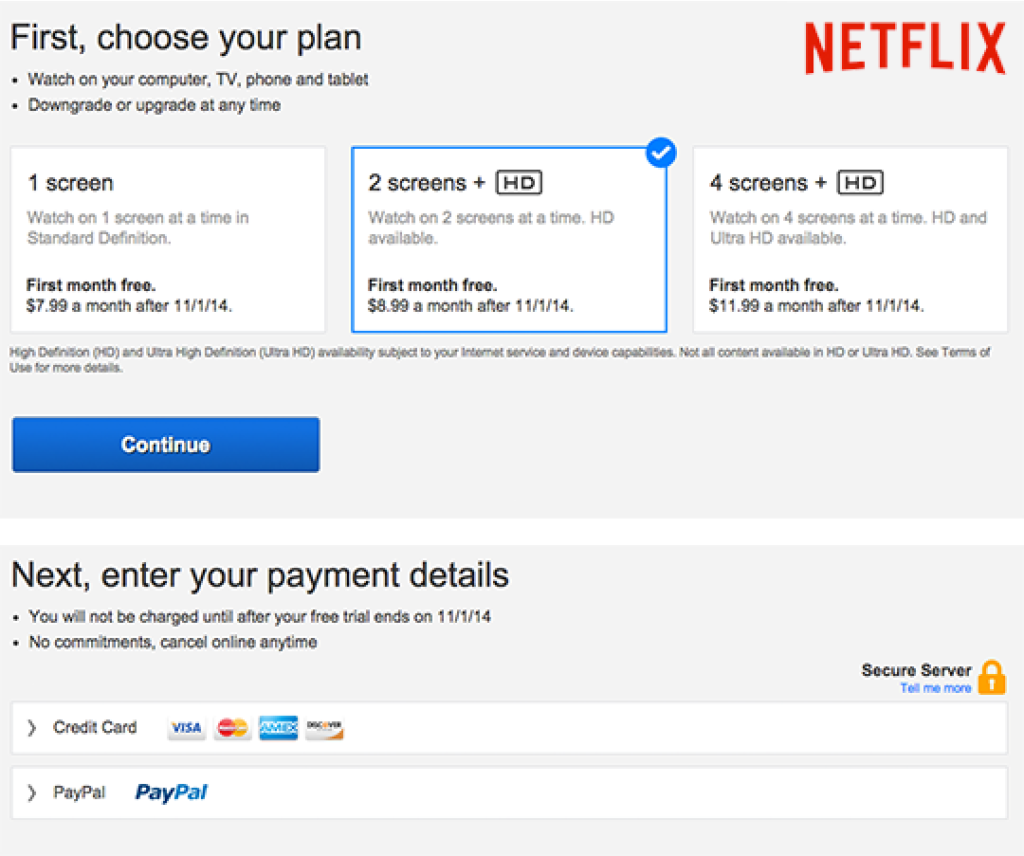Click the Secure Server padlock icon

(x=991, y=677)
